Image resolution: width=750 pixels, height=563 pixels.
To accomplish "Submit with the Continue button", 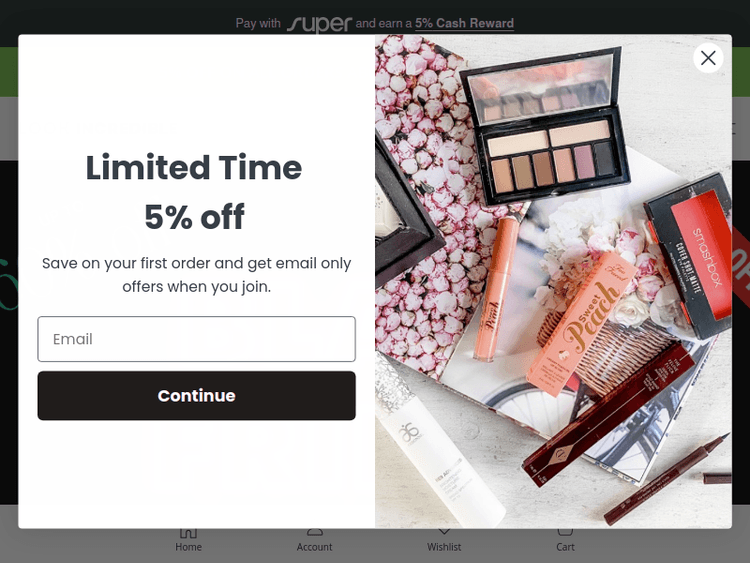I will 197,396.
